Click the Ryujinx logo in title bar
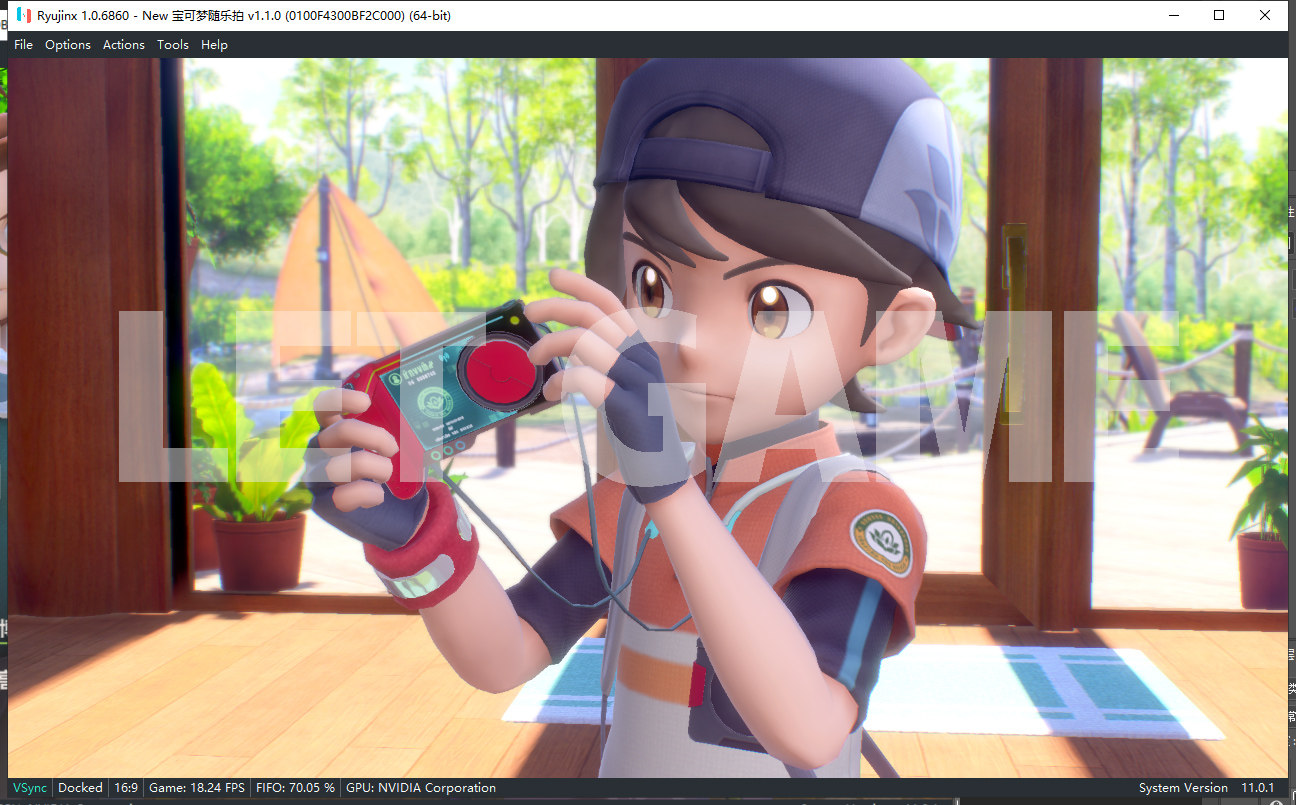 pyautogui.click(x=23, y=15)
